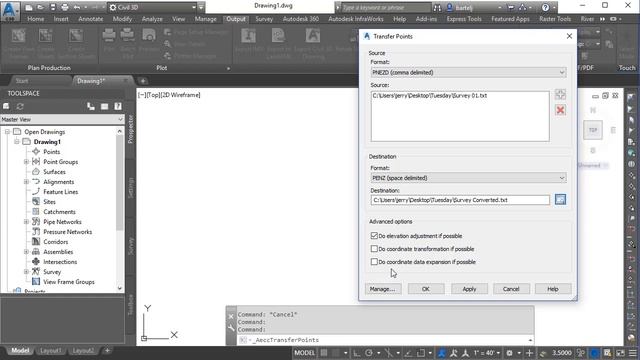Click the Toolspace help question icon
Screen dimensions: 640x360
(118, 107)
